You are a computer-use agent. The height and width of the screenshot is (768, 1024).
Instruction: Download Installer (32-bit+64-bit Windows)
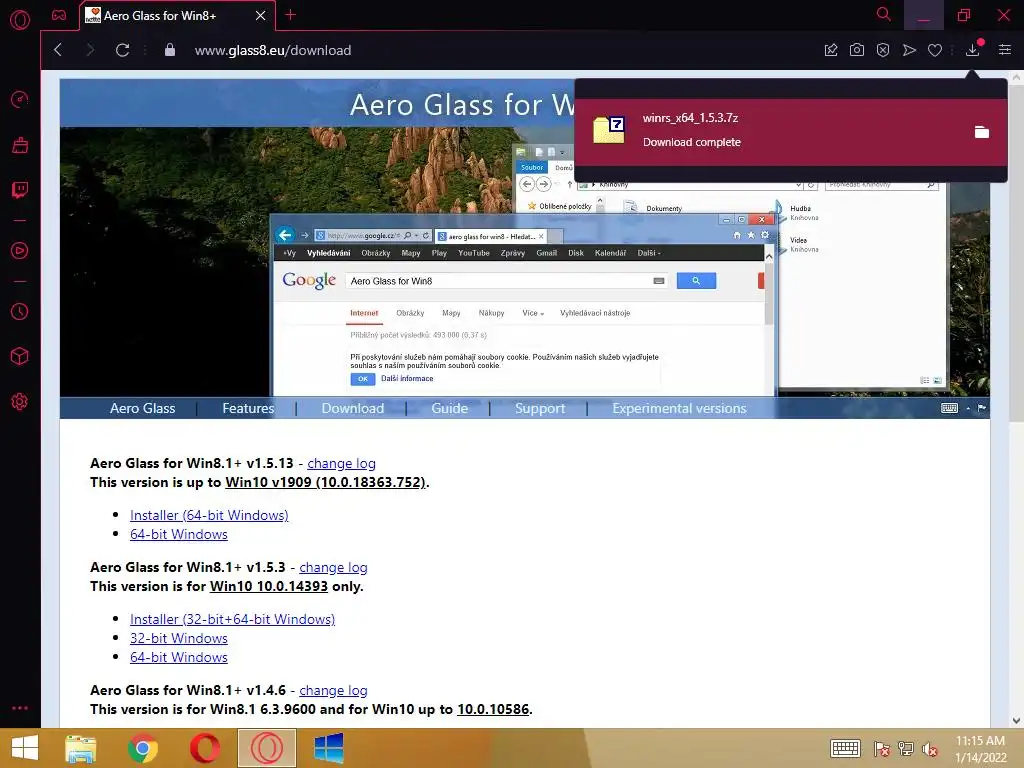point(232,619)
